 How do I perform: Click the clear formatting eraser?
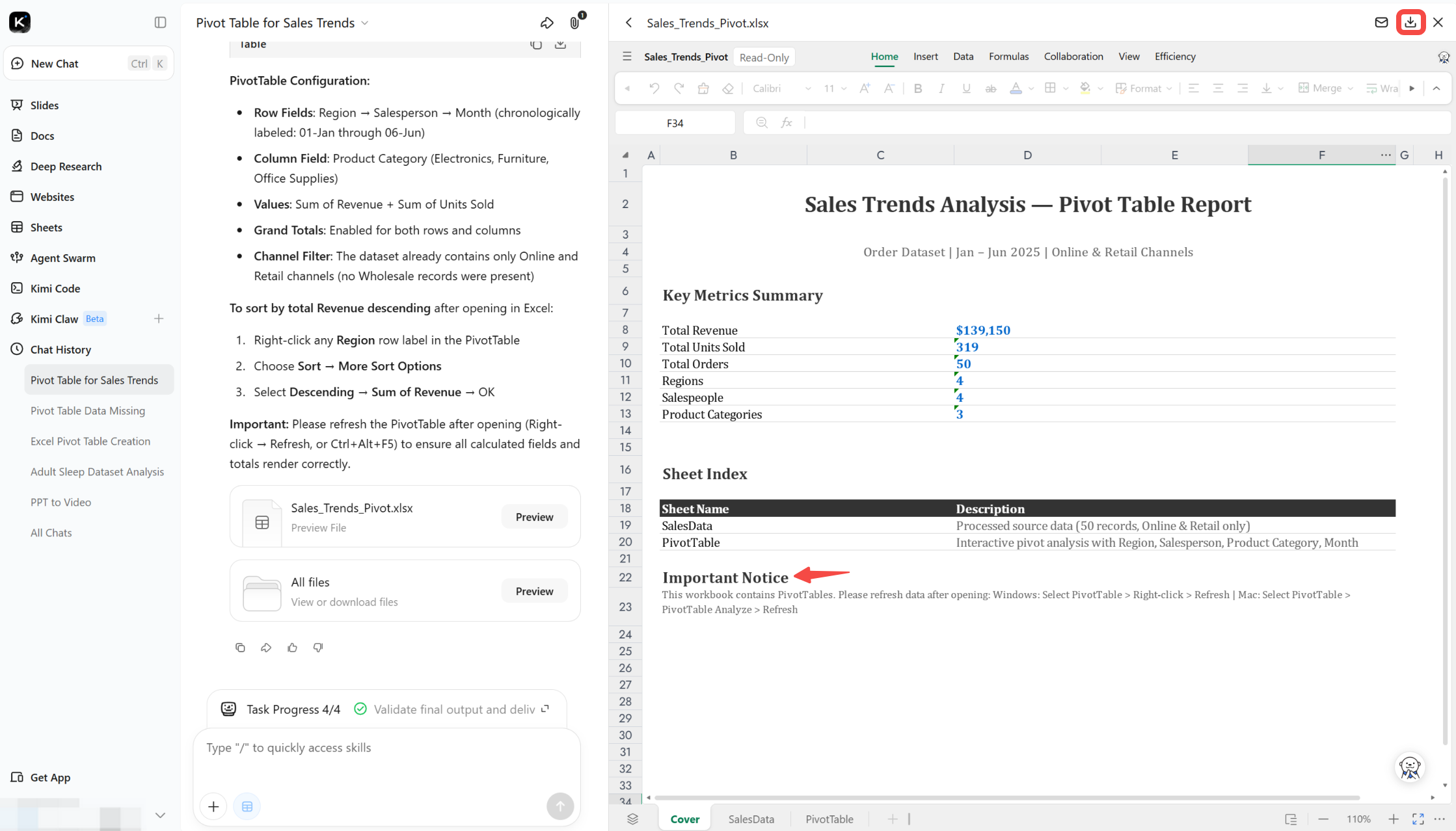point(728,88)
